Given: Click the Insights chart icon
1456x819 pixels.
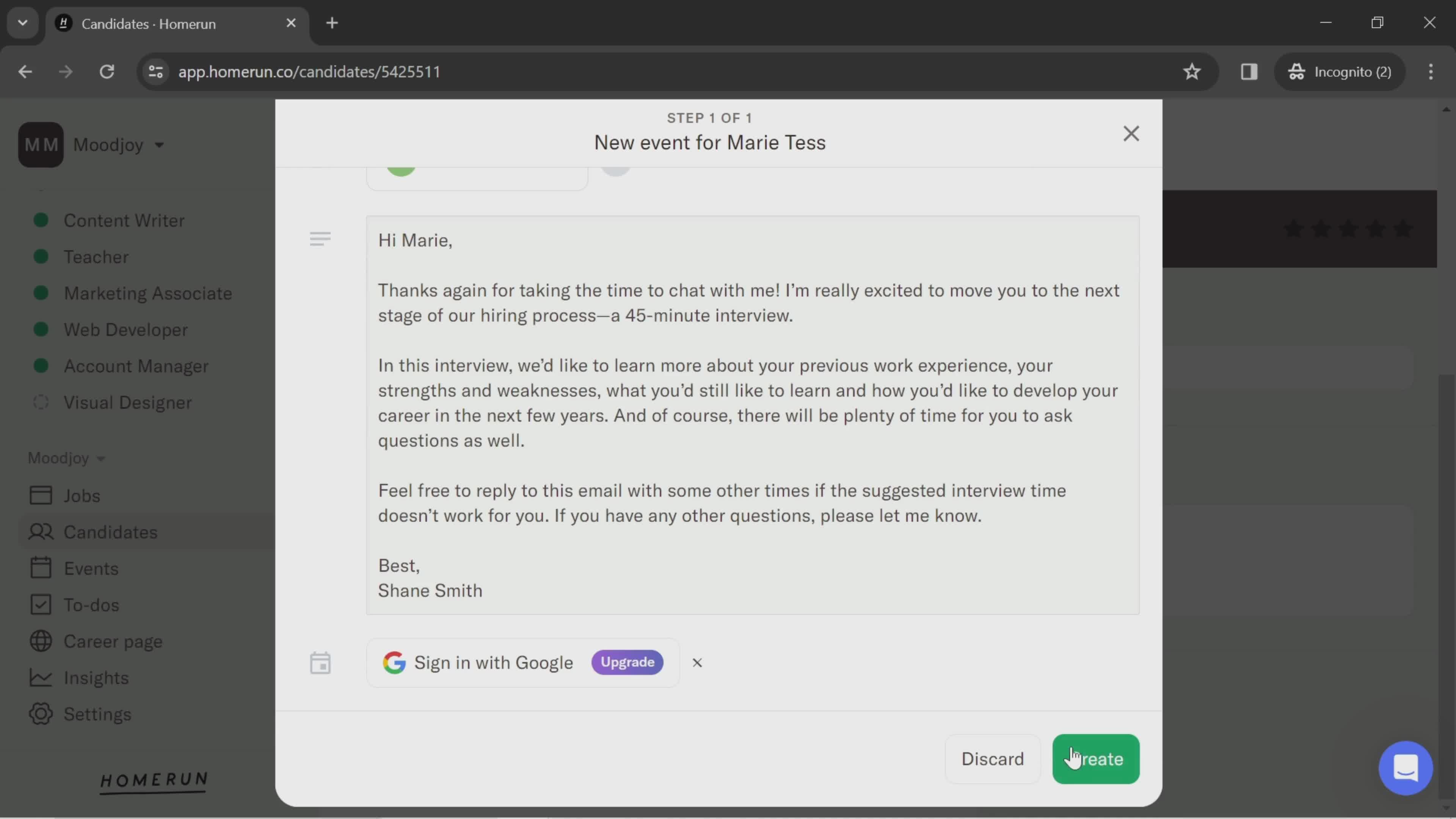Looking at the screenshot, I should [41, 678].
